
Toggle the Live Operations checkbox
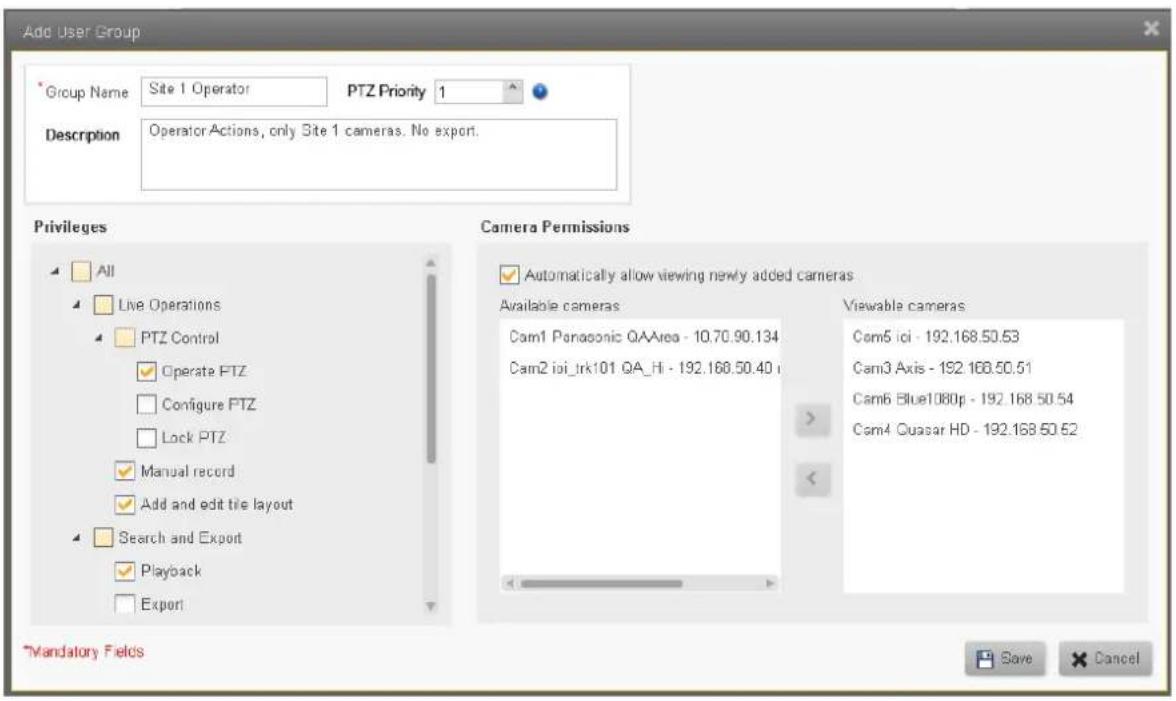pyautogui.click(x=103, y=304)
